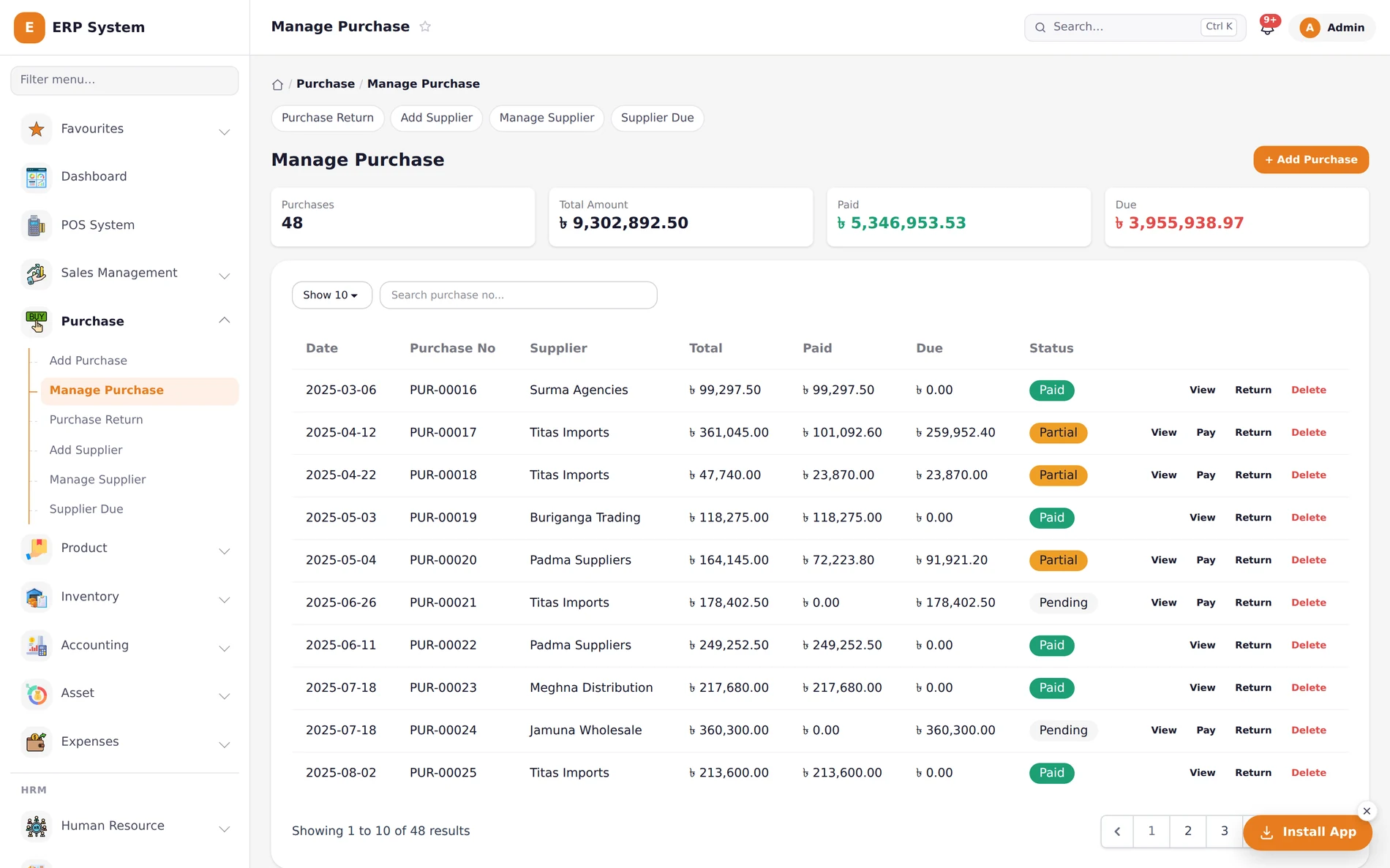Click the Install App button
Image resolution: width=1390 pixels, height=868 pixels.
coord(1307,832)
